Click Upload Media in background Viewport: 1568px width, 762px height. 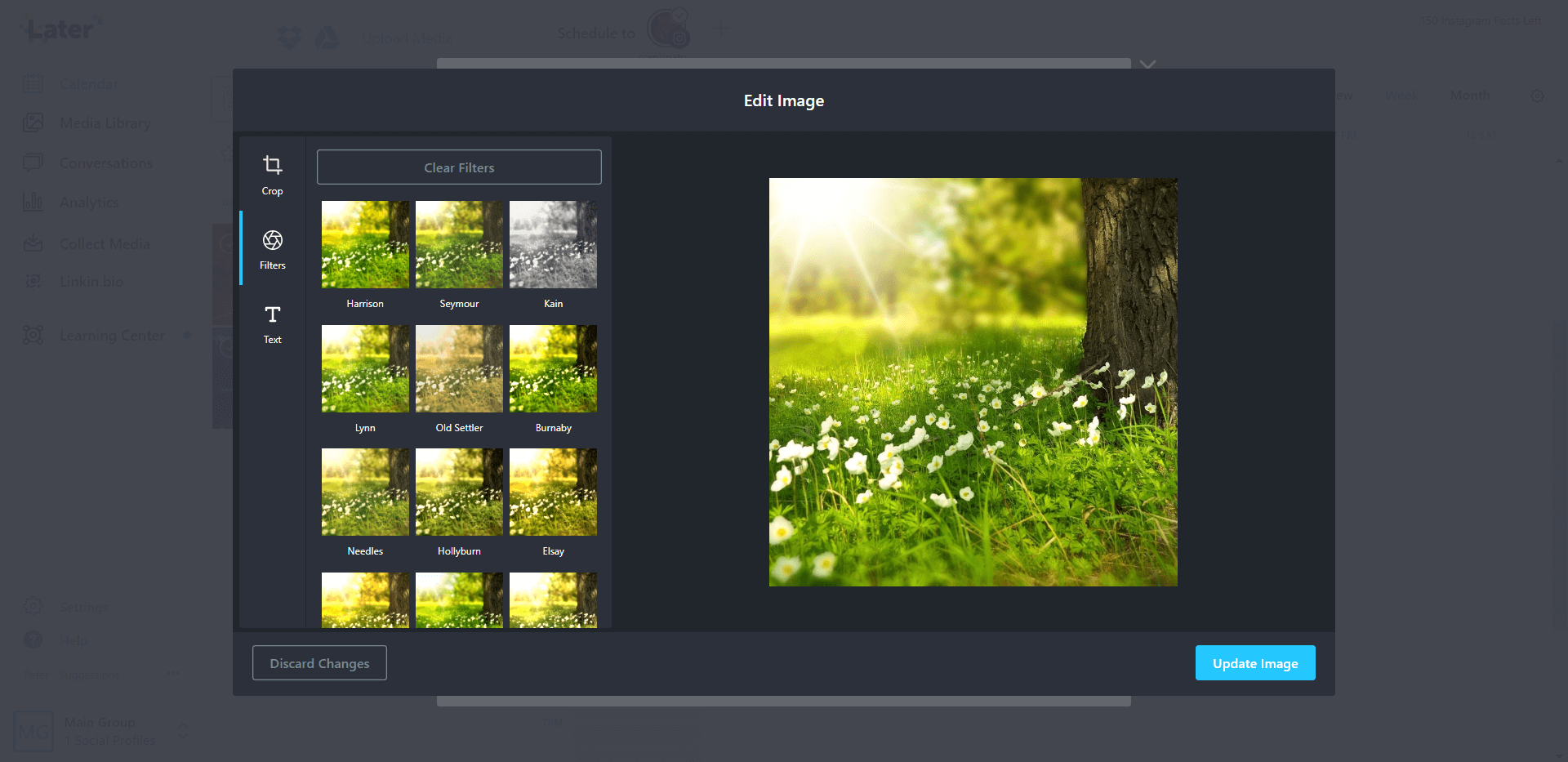pos(407,38)
